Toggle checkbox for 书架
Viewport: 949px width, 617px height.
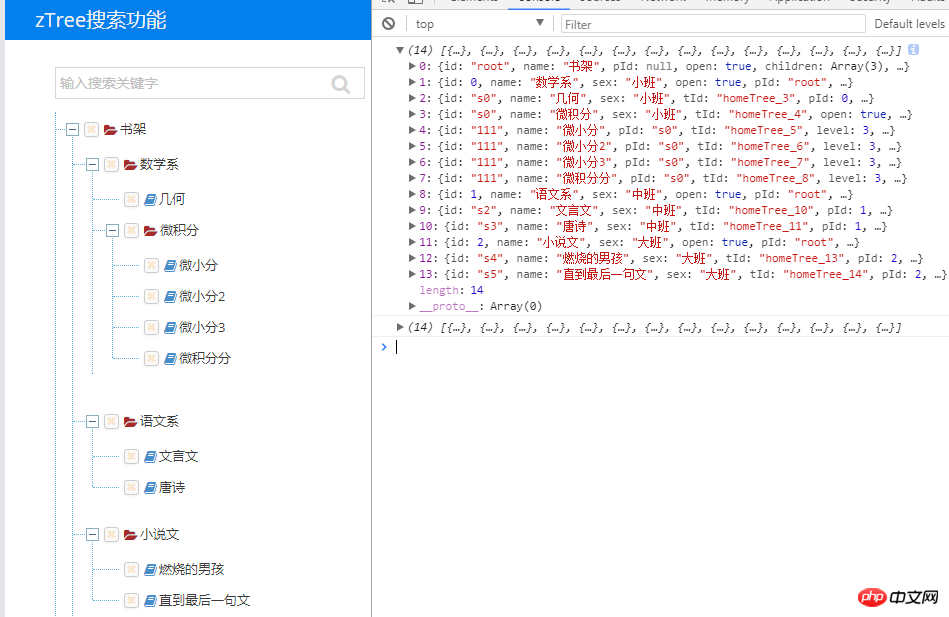pyautogui.click(x=91, y=130)
